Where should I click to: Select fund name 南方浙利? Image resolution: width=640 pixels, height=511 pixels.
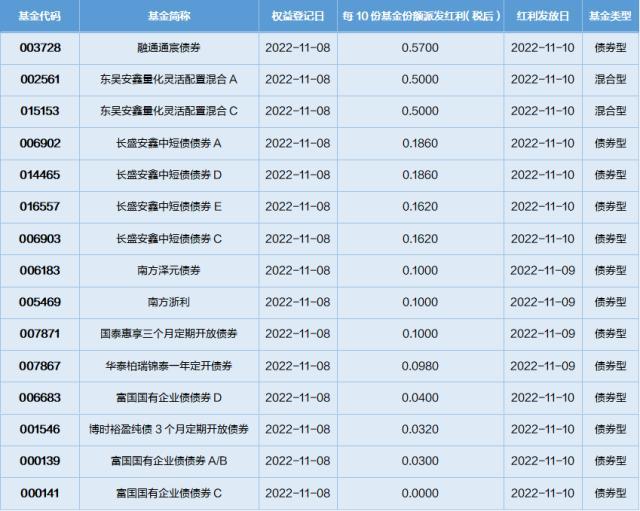(169, 302)
